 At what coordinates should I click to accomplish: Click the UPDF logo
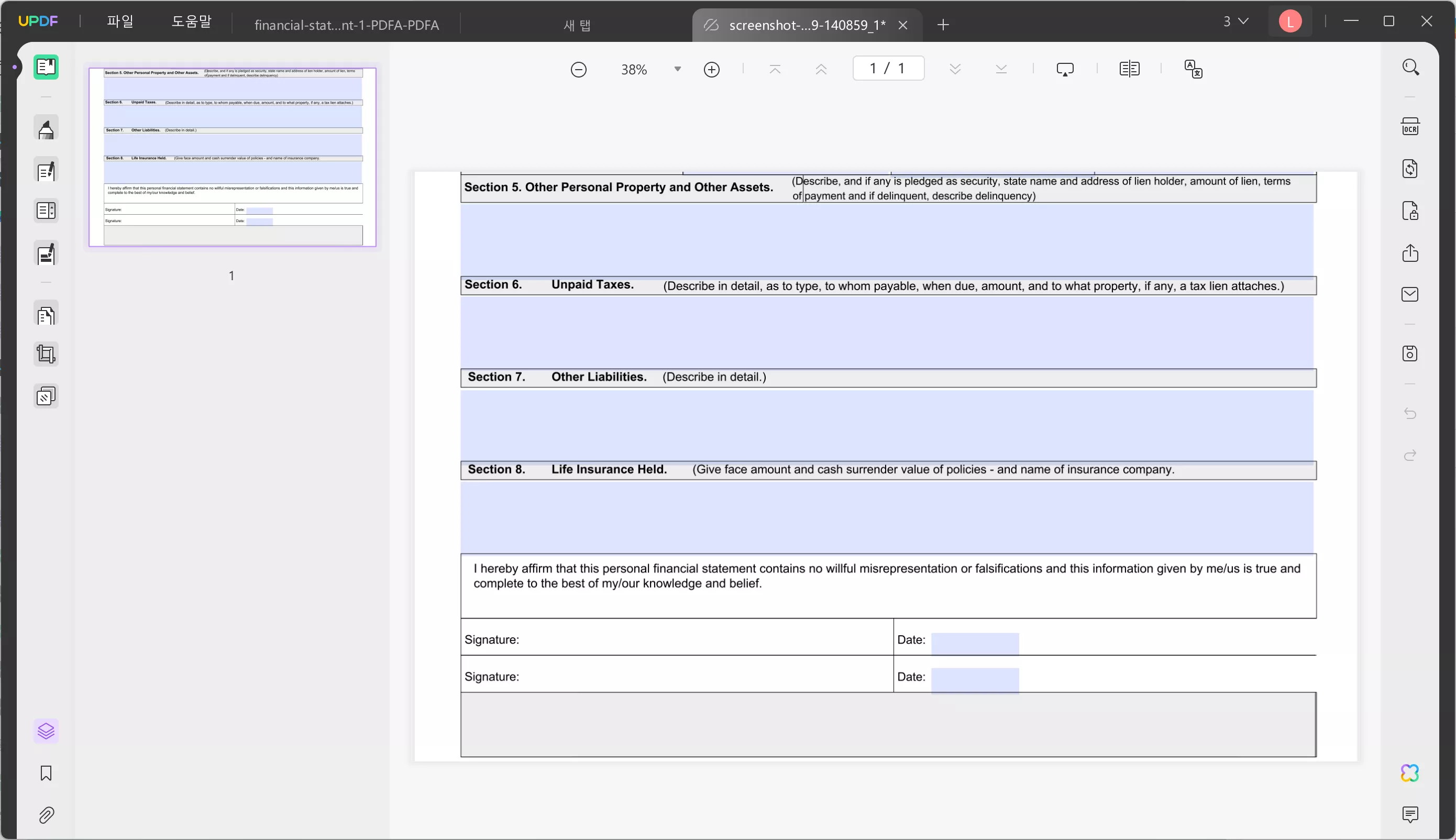[38, 21]
